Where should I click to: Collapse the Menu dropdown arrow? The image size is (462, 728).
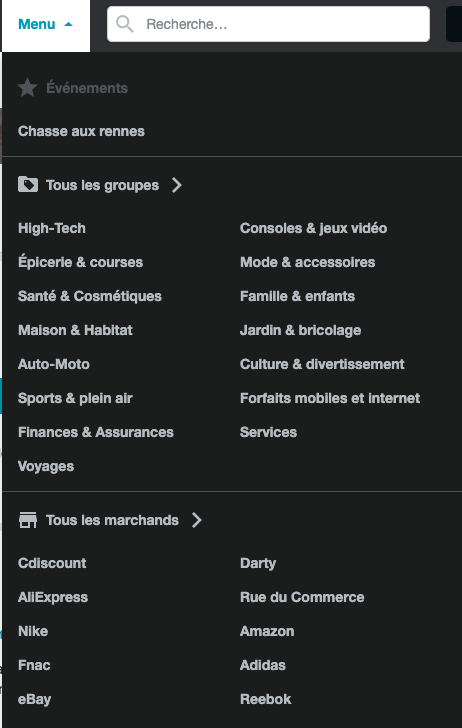(68, 24)
